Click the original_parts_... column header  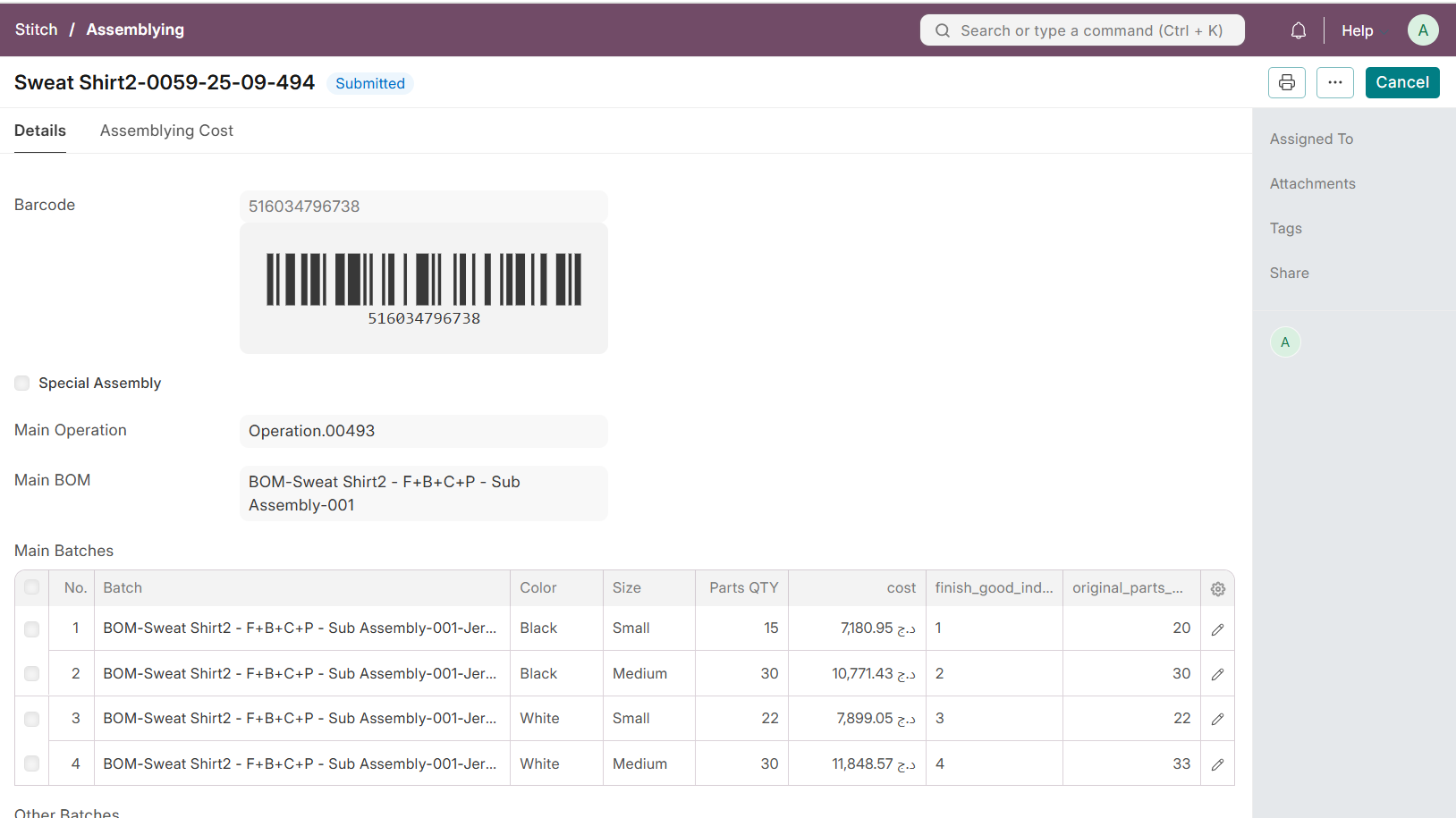[1131, 588]
